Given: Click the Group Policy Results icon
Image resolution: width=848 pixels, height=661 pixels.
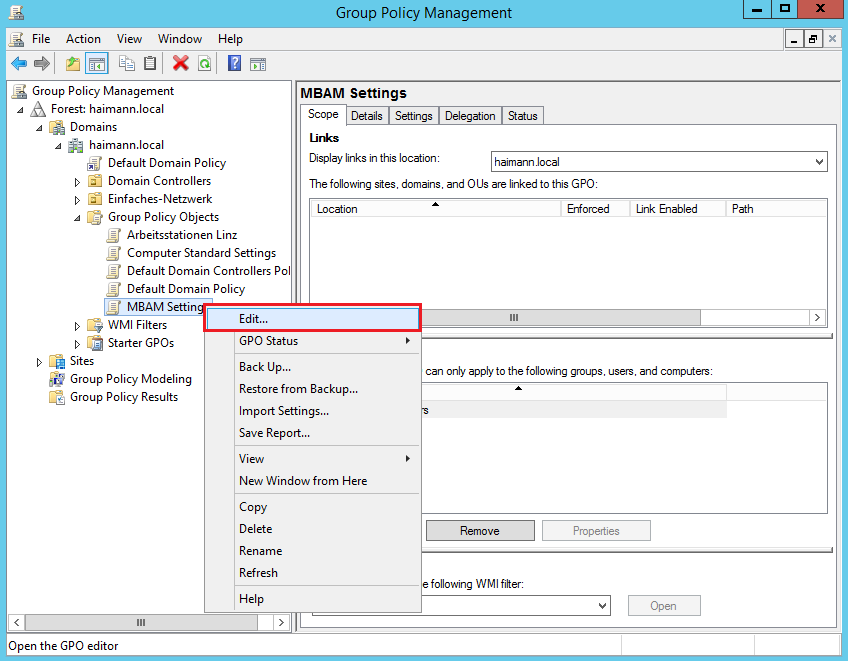Looking at the screenshot, I should click(x=57, y=397).
